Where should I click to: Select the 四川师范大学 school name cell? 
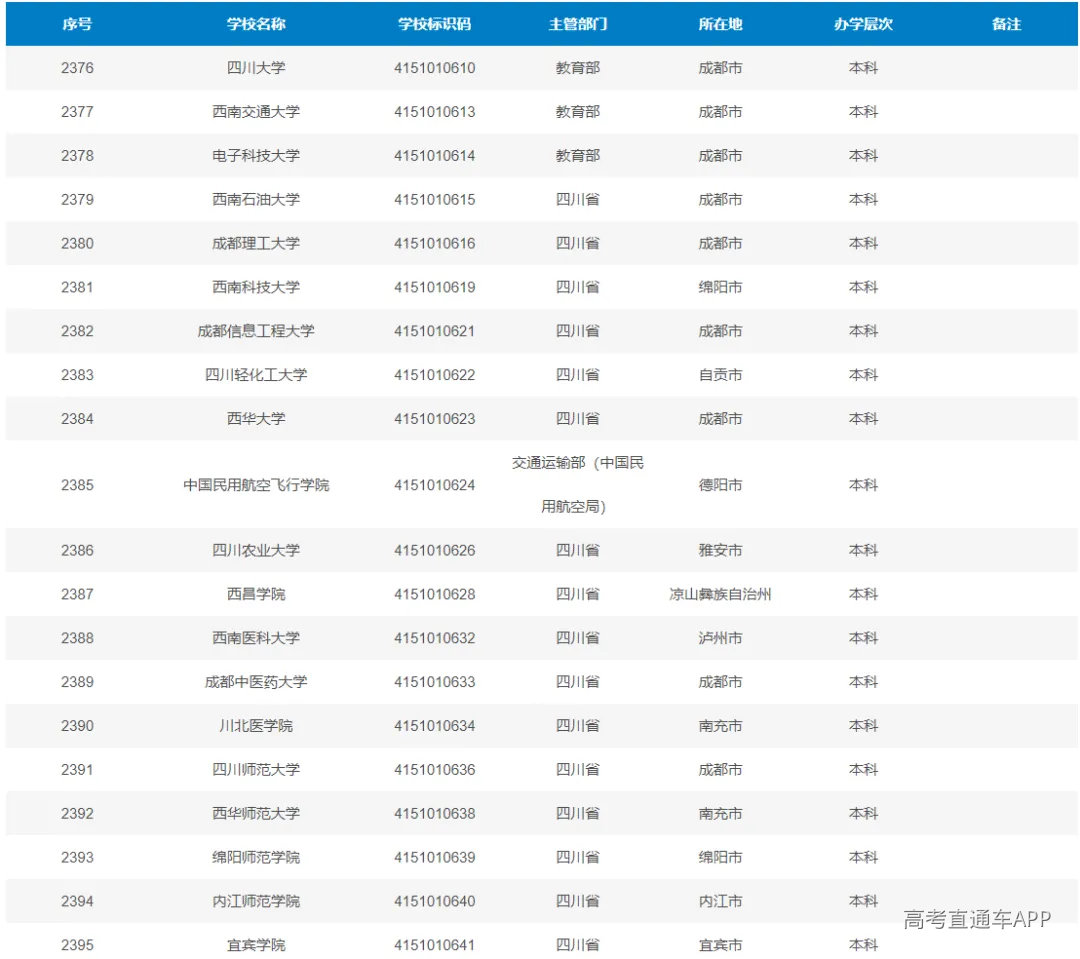256,770
